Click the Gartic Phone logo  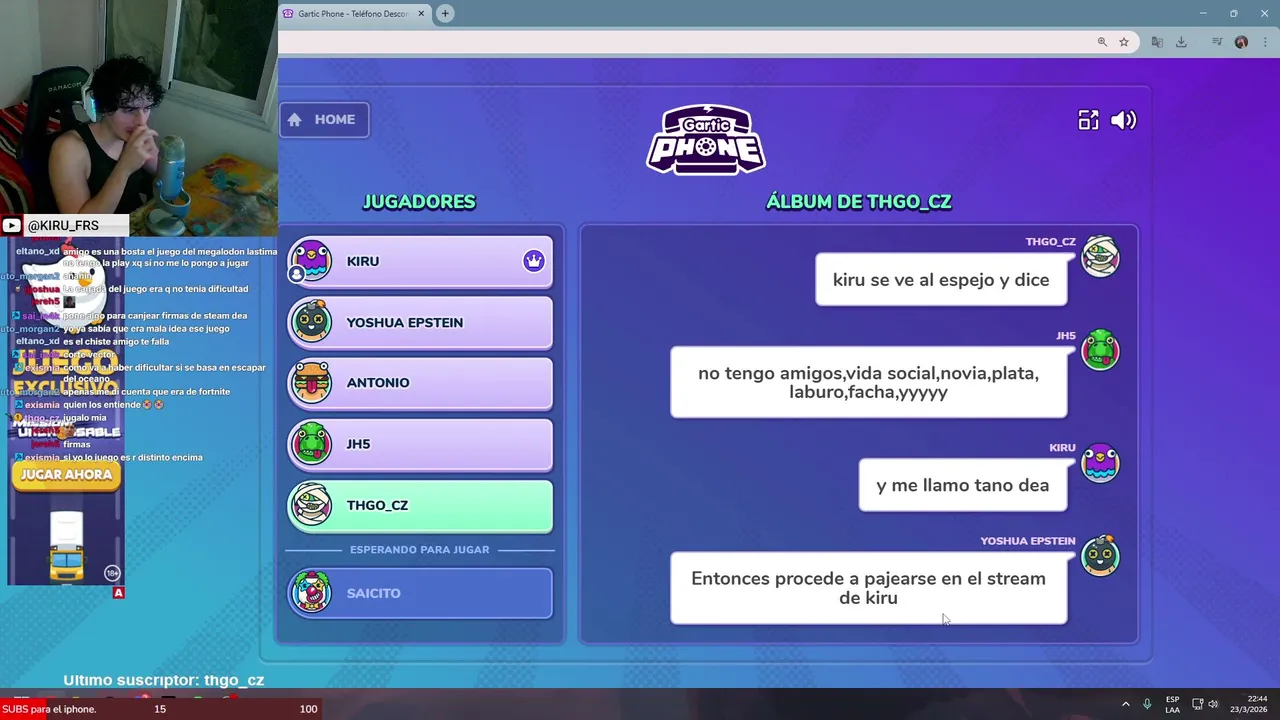point(706,139)
